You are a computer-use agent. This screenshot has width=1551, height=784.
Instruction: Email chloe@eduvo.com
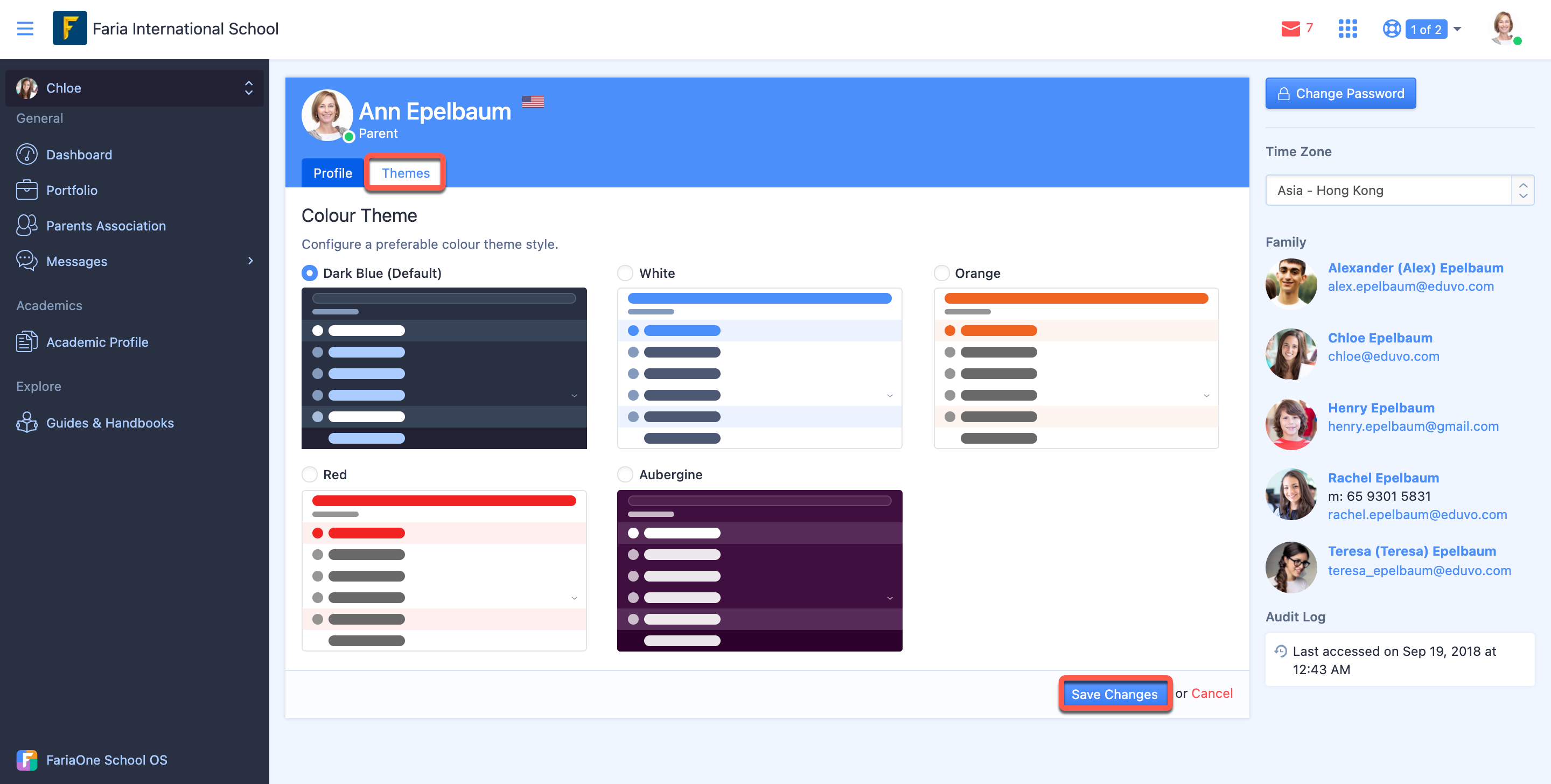(x=1384, y=356)
